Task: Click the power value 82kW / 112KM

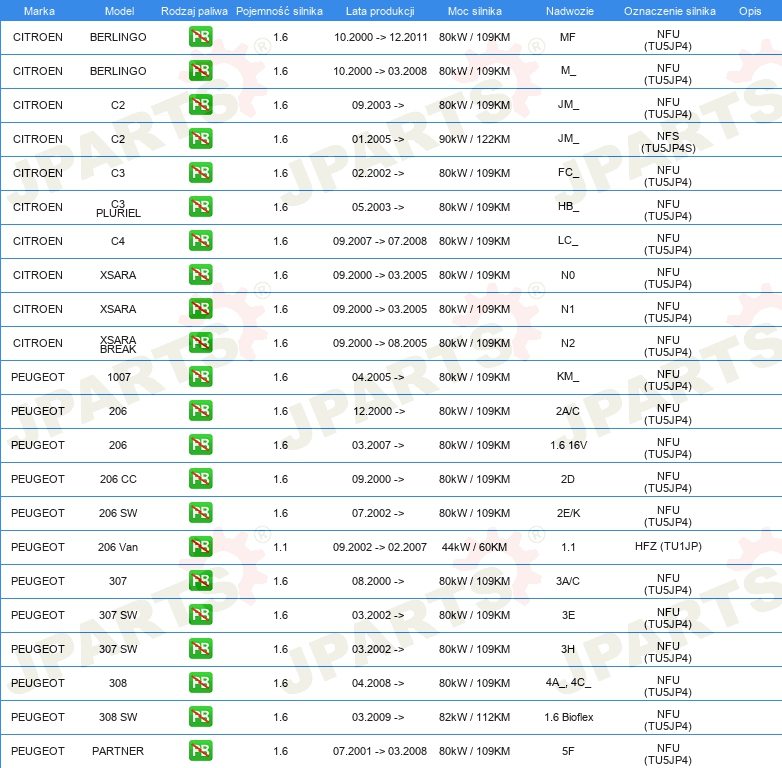Action: click(474, 717)
